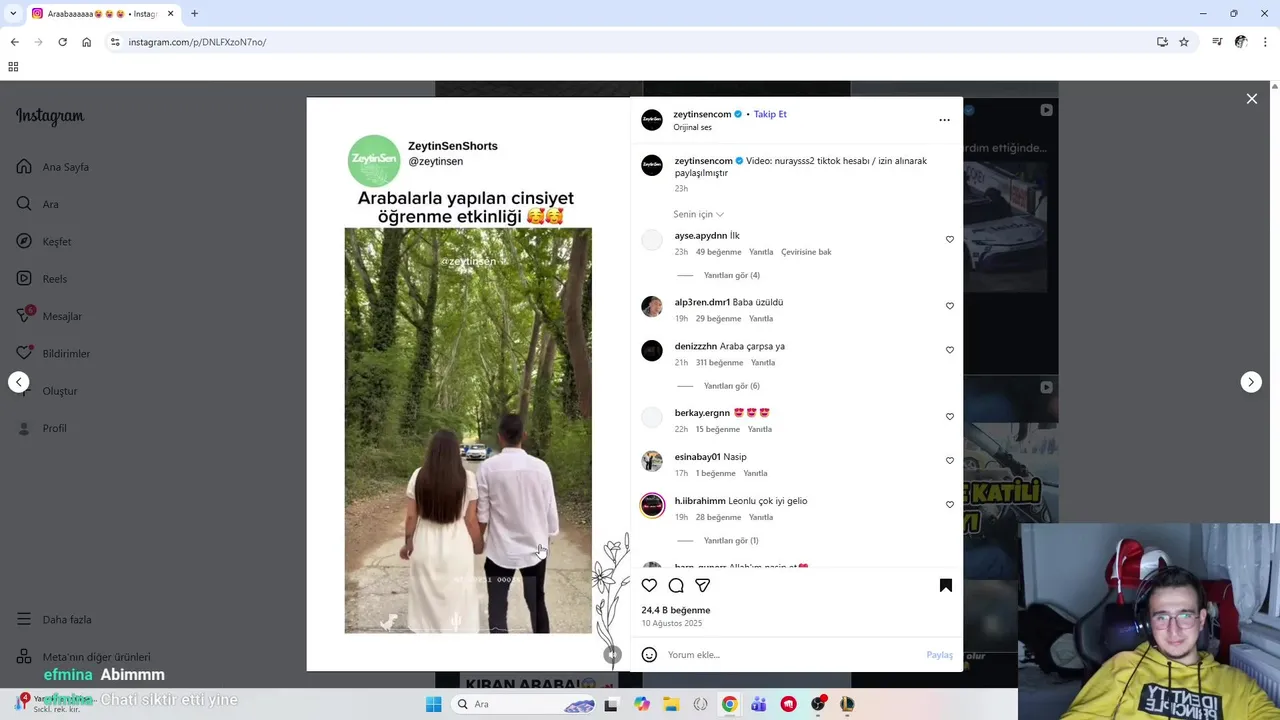
Task: Bookmark this page with the star icon
Action: click(x=1184, y=42)
